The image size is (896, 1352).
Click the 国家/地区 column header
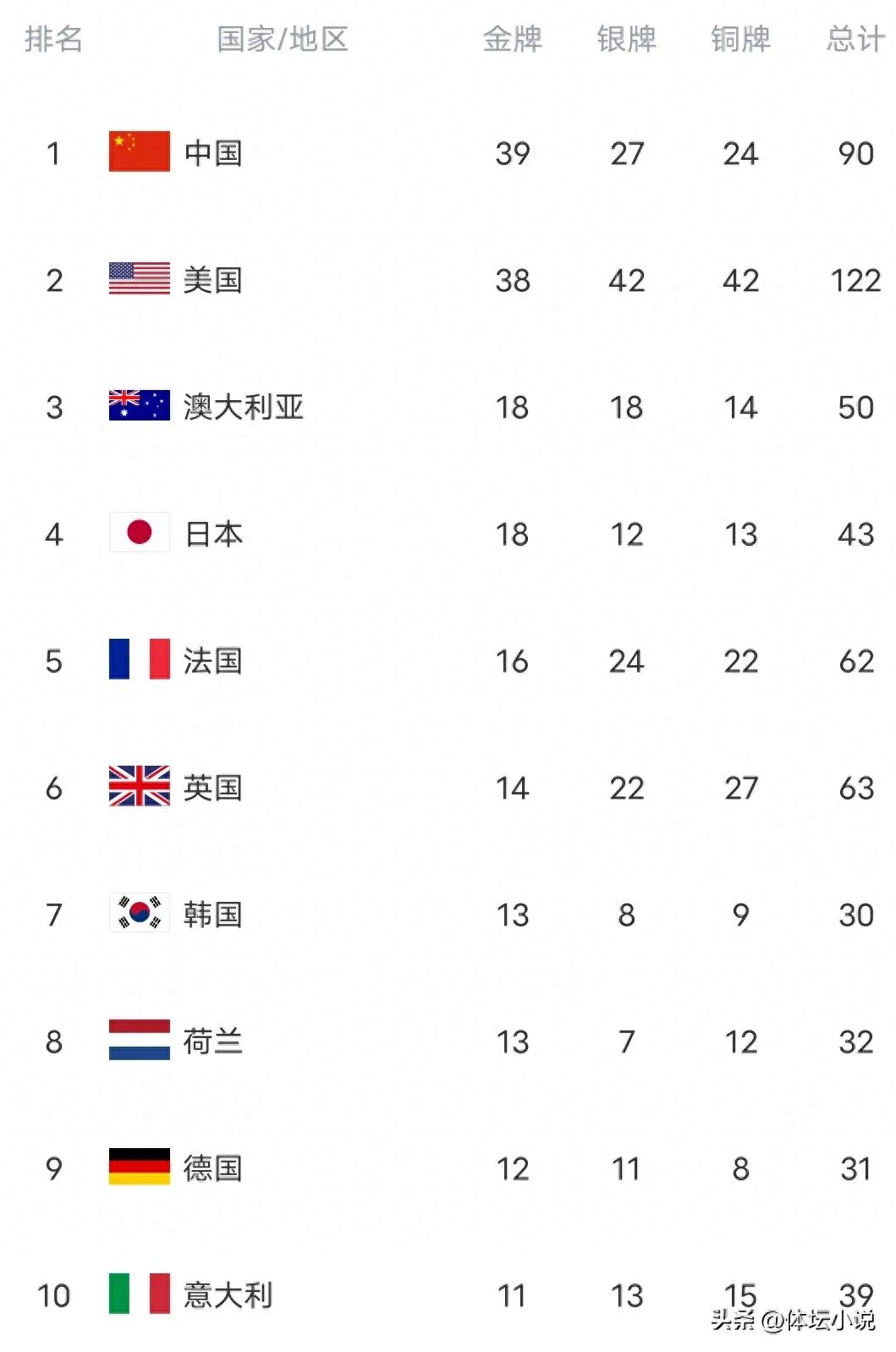point(283,39)
